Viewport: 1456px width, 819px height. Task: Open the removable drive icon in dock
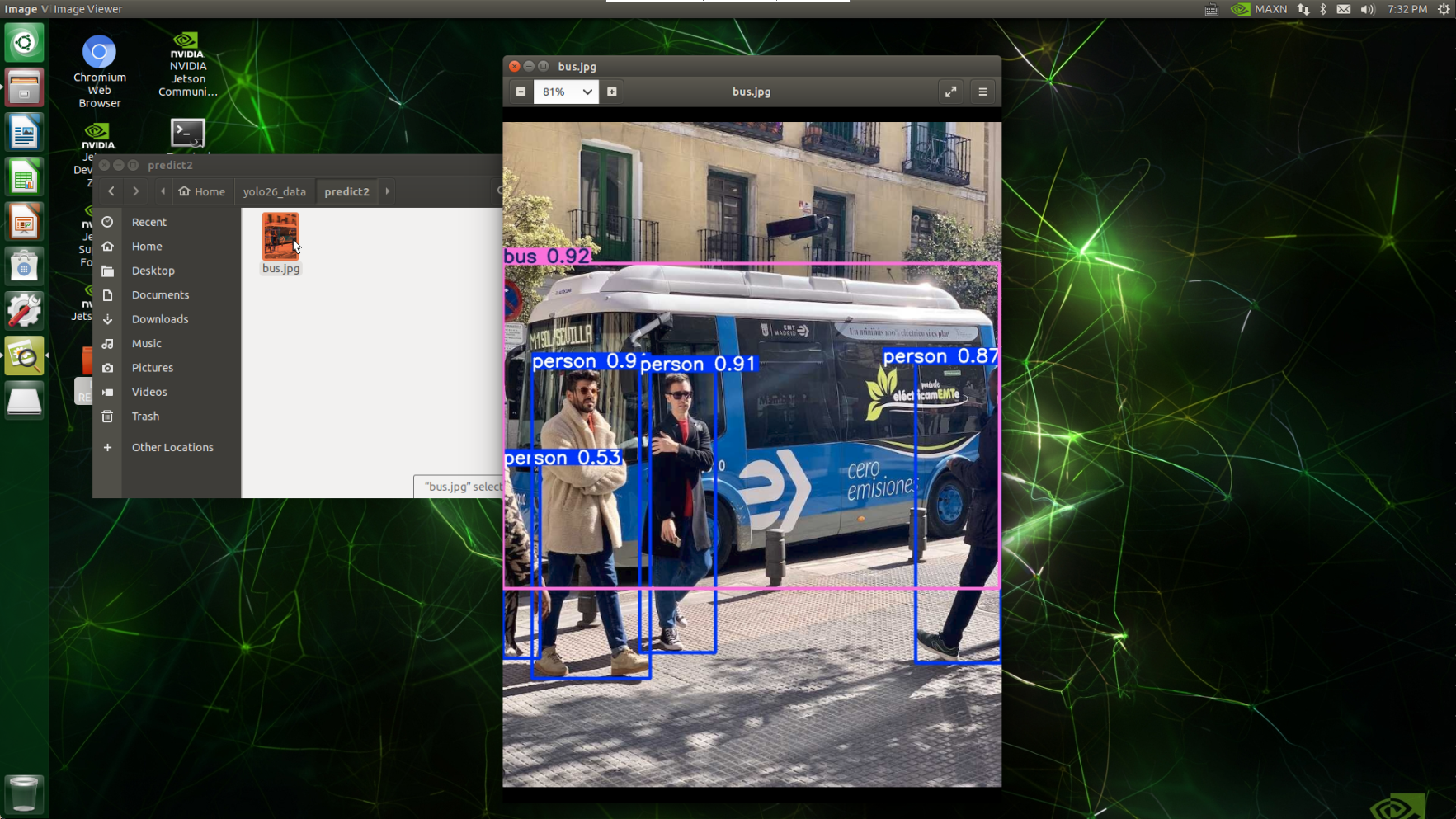pos(24,401)
